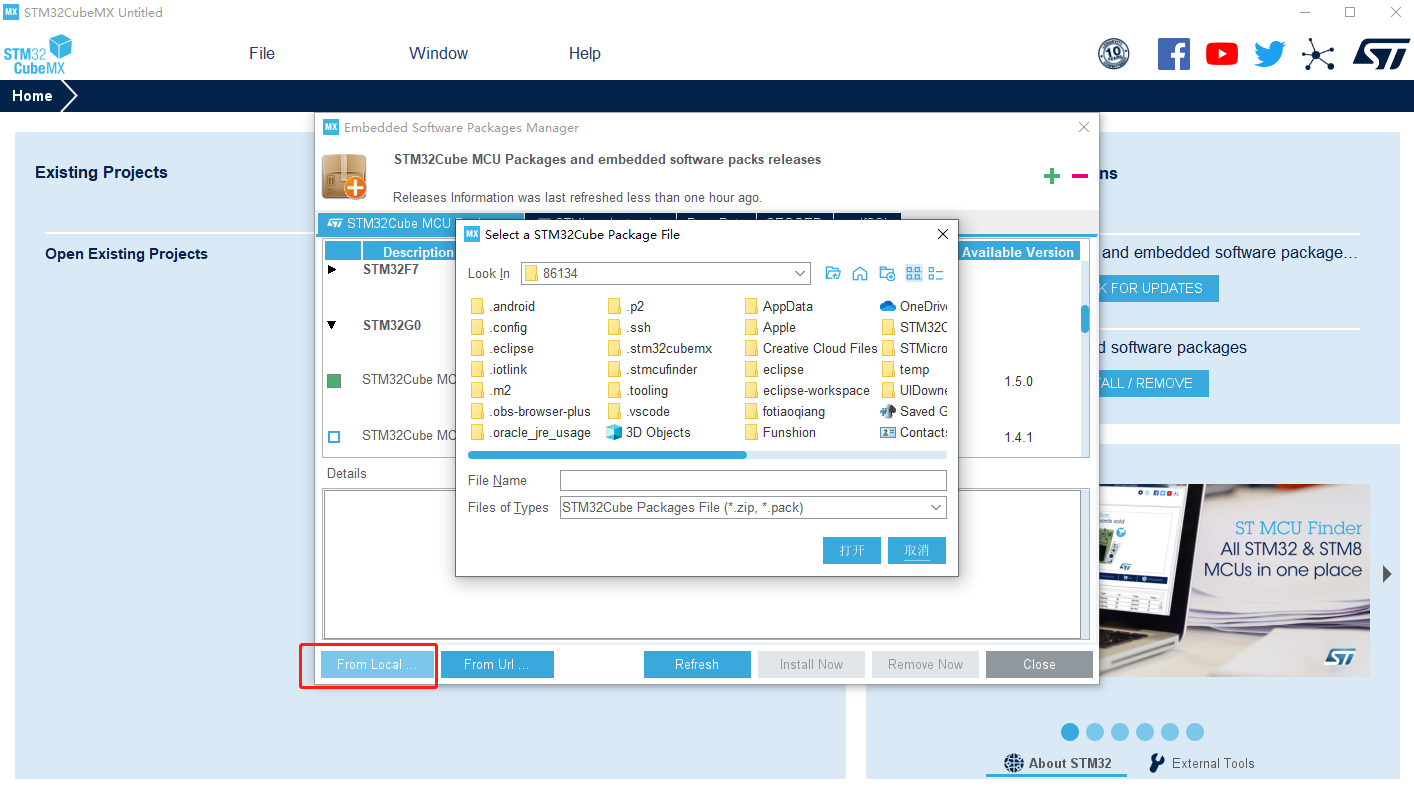Select the .vscode folder
The image size is (1414, 795).
638,411
